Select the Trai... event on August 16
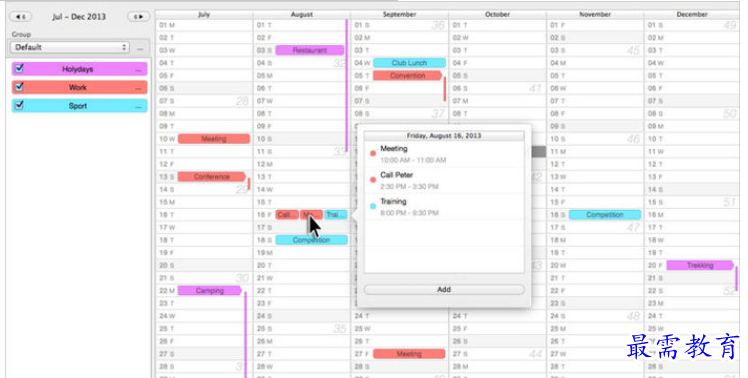 [335, 215]
